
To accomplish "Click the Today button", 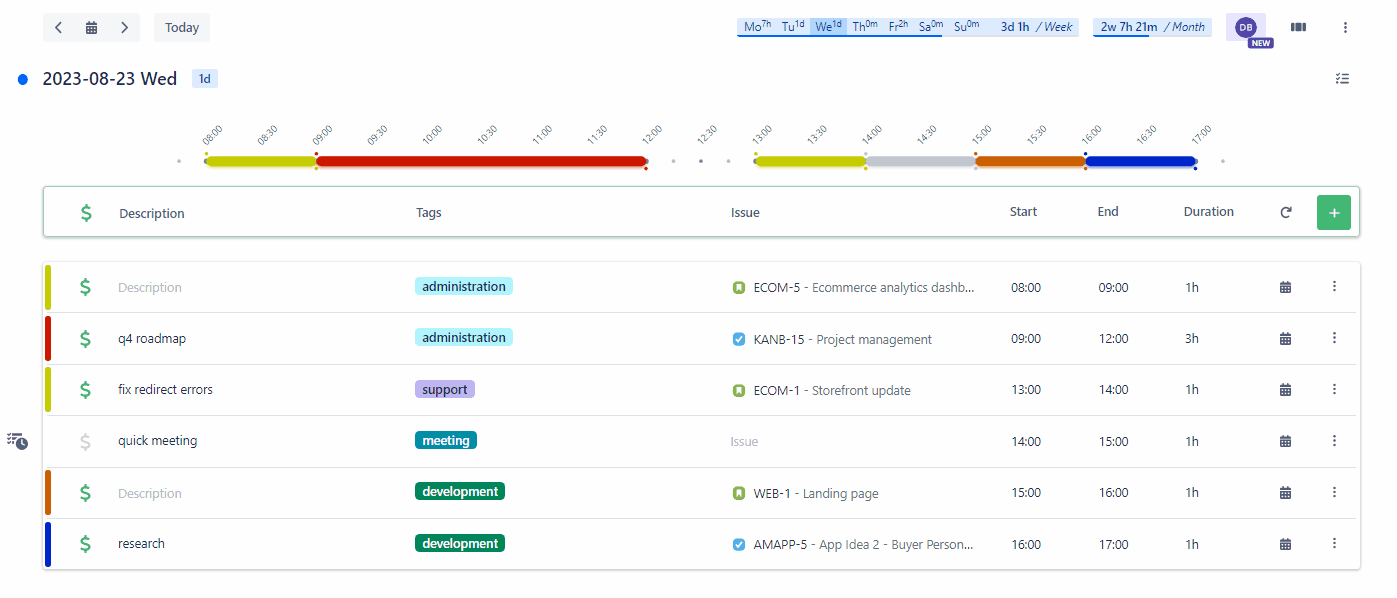I will point(182,28).
